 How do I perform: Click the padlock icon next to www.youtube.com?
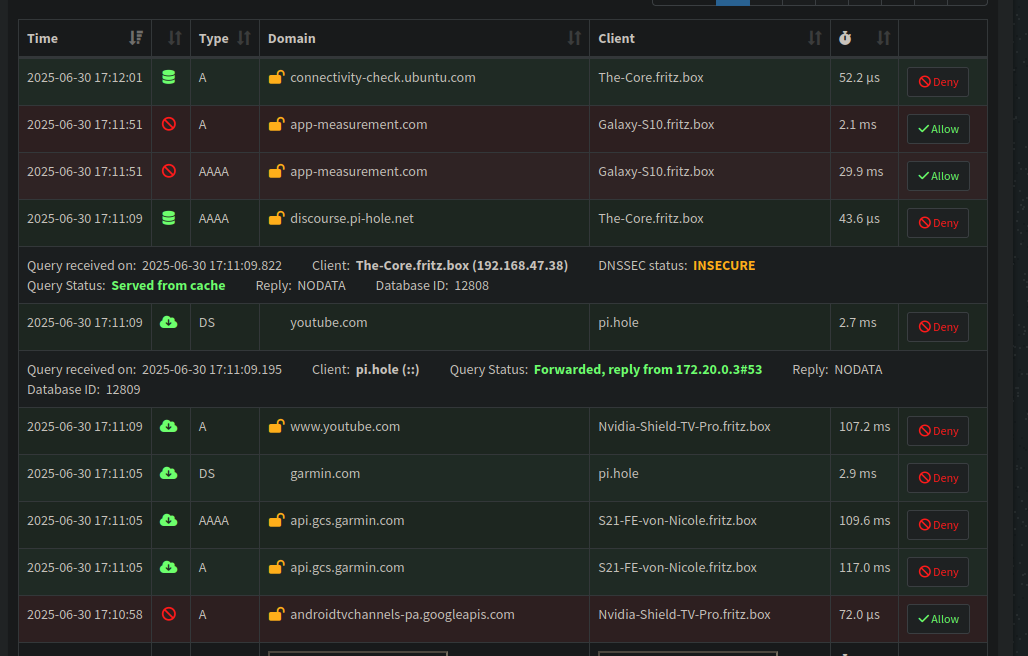point(277,427)
